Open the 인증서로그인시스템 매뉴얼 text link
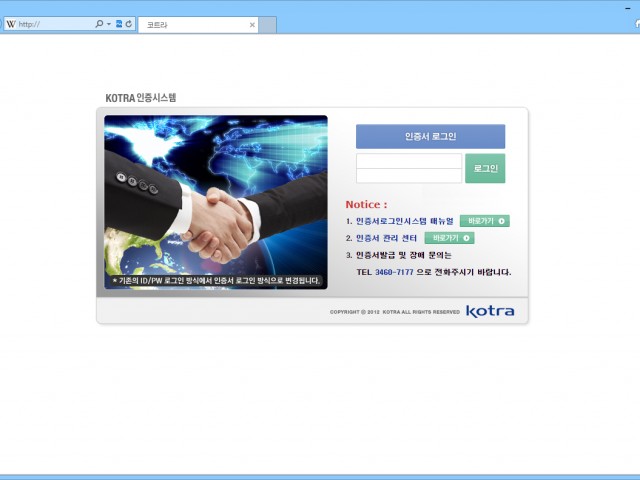 point(404,221)
